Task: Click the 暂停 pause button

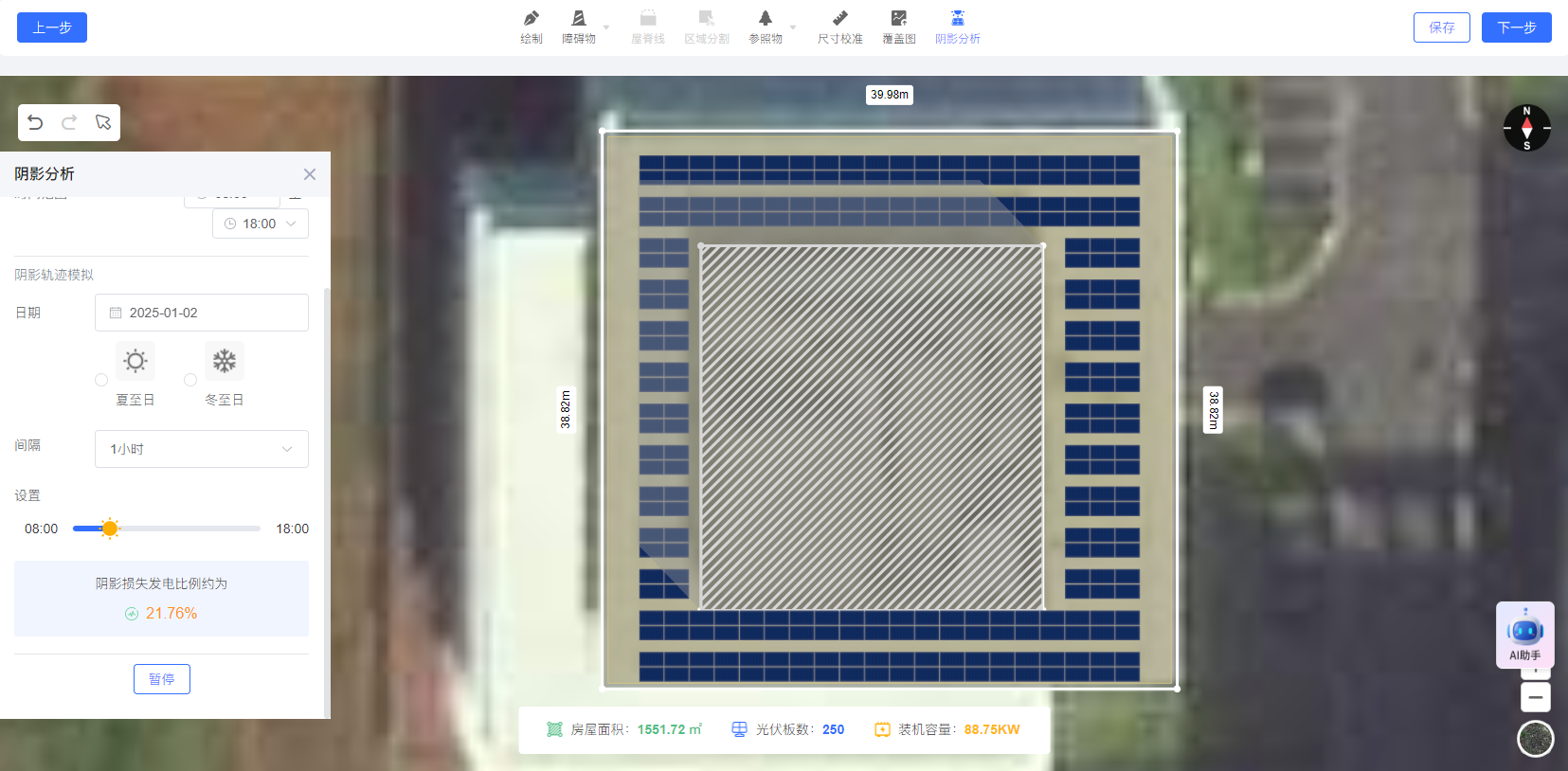Action: click(162, 679)
